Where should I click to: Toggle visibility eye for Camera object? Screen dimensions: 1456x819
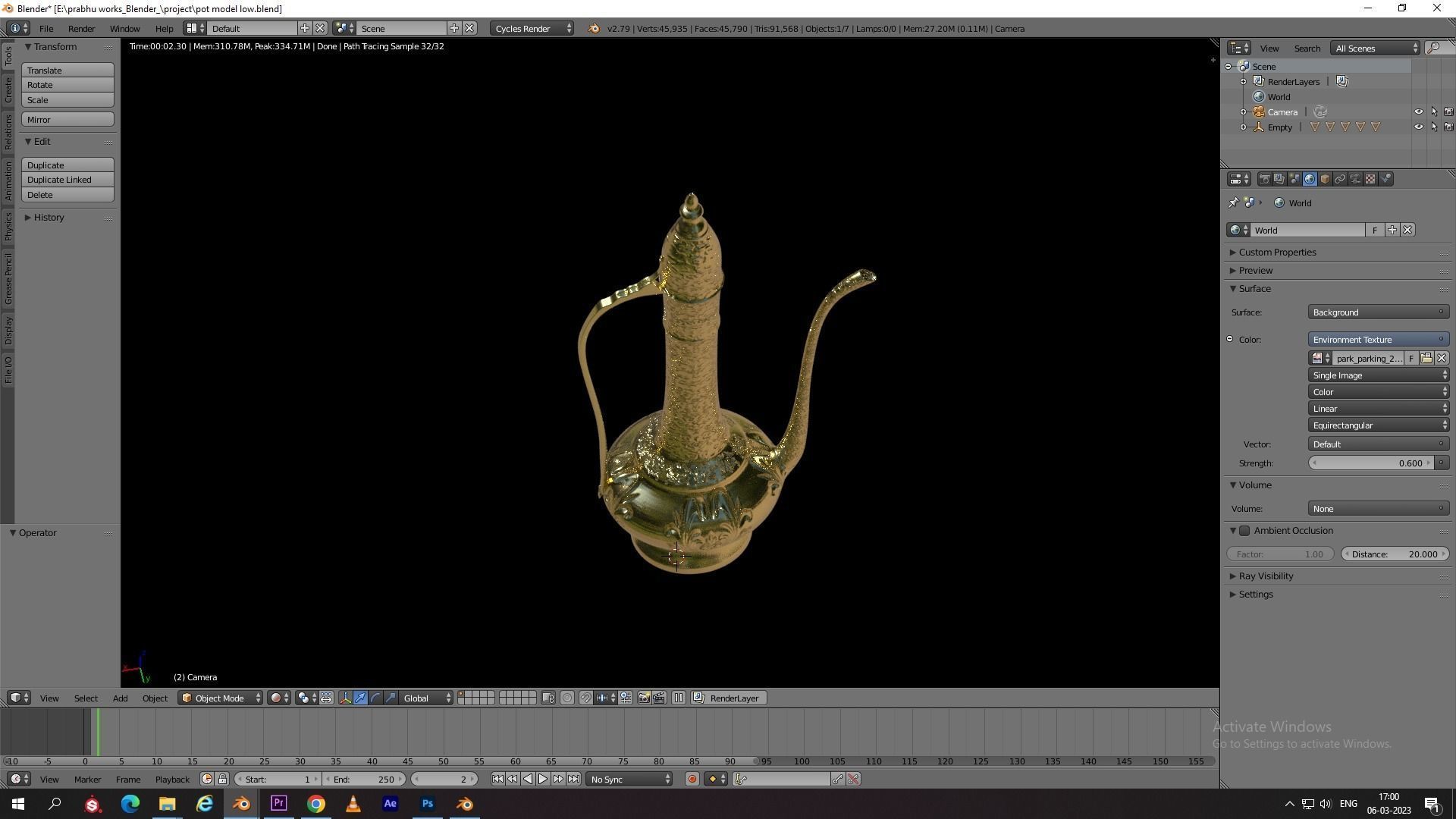1418,112
